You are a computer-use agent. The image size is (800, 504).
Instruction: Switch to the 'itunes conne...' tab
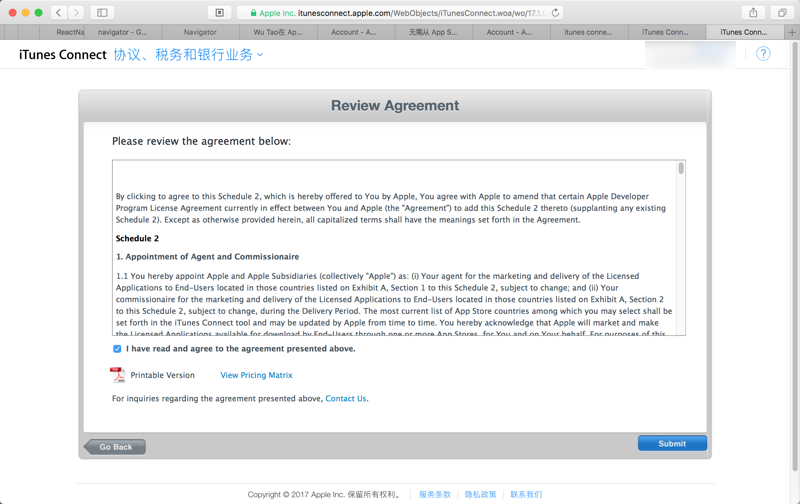coord(588,32)
